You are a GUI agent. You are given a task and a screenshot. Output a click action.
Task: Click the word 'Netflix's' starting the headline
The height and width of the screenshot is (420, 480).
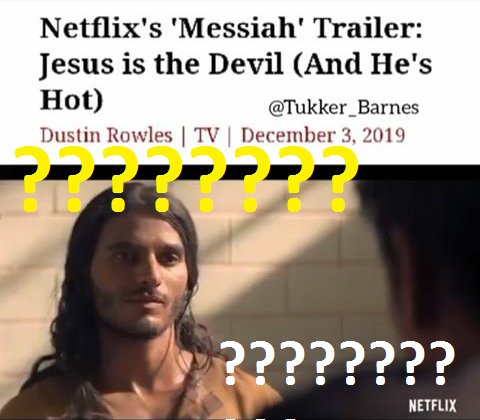pos(101,28)
